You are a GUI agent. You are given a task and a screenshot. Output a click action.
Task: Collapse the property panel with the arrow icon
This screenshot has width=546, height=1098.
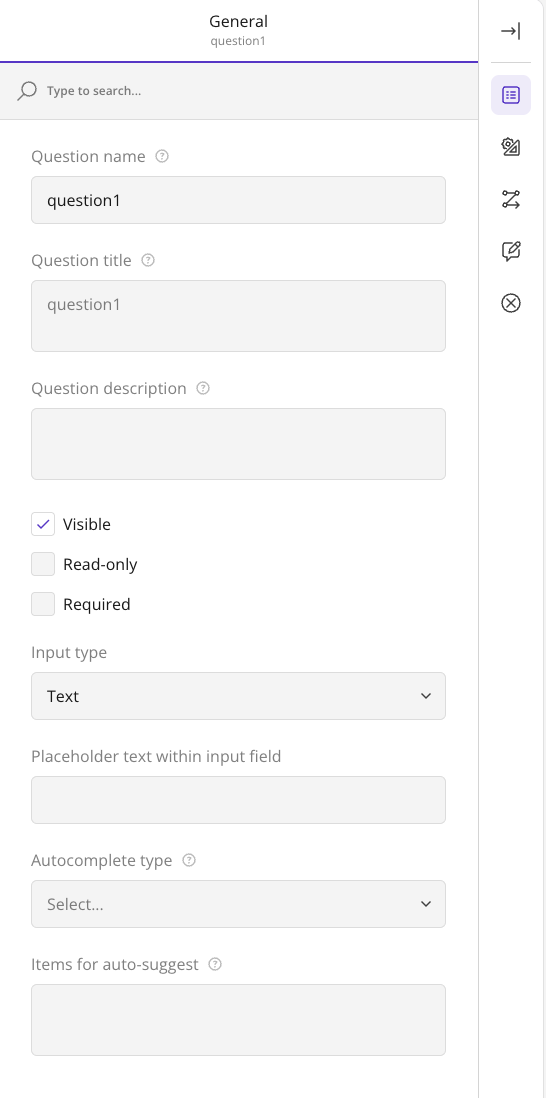[x=511, y=32]
